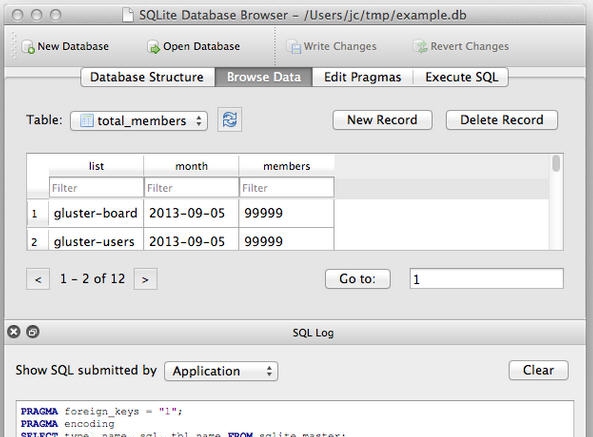Click the month column filter field
Image resolution: width=593 pixels, height=437 pixels.
pos(191,188)
